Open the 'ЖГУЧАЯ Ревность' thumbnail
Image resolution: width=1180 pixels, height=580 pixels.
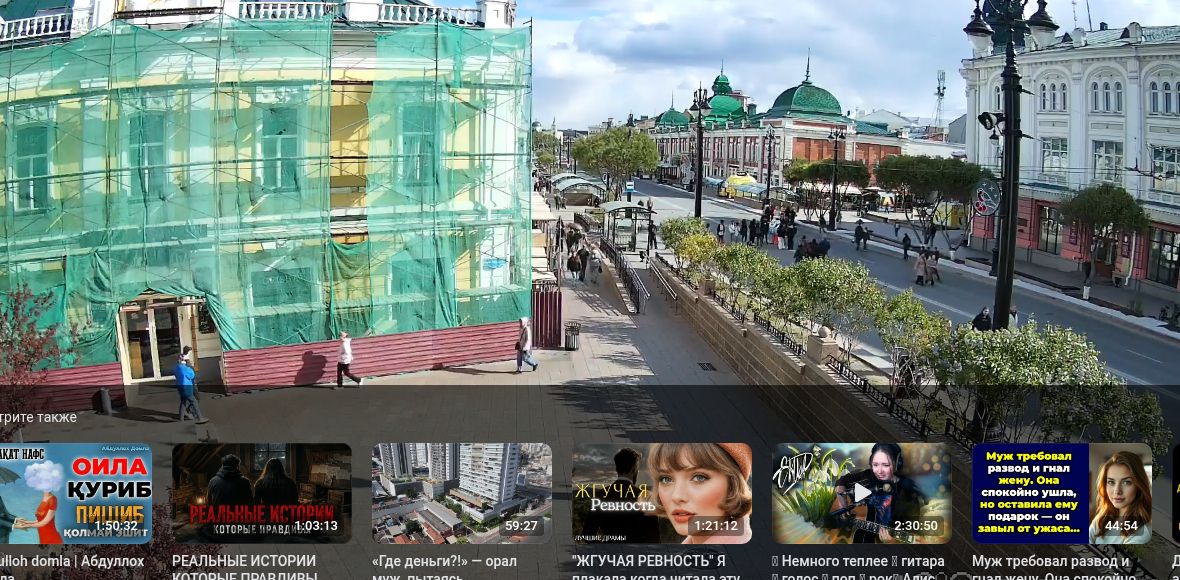661,493
